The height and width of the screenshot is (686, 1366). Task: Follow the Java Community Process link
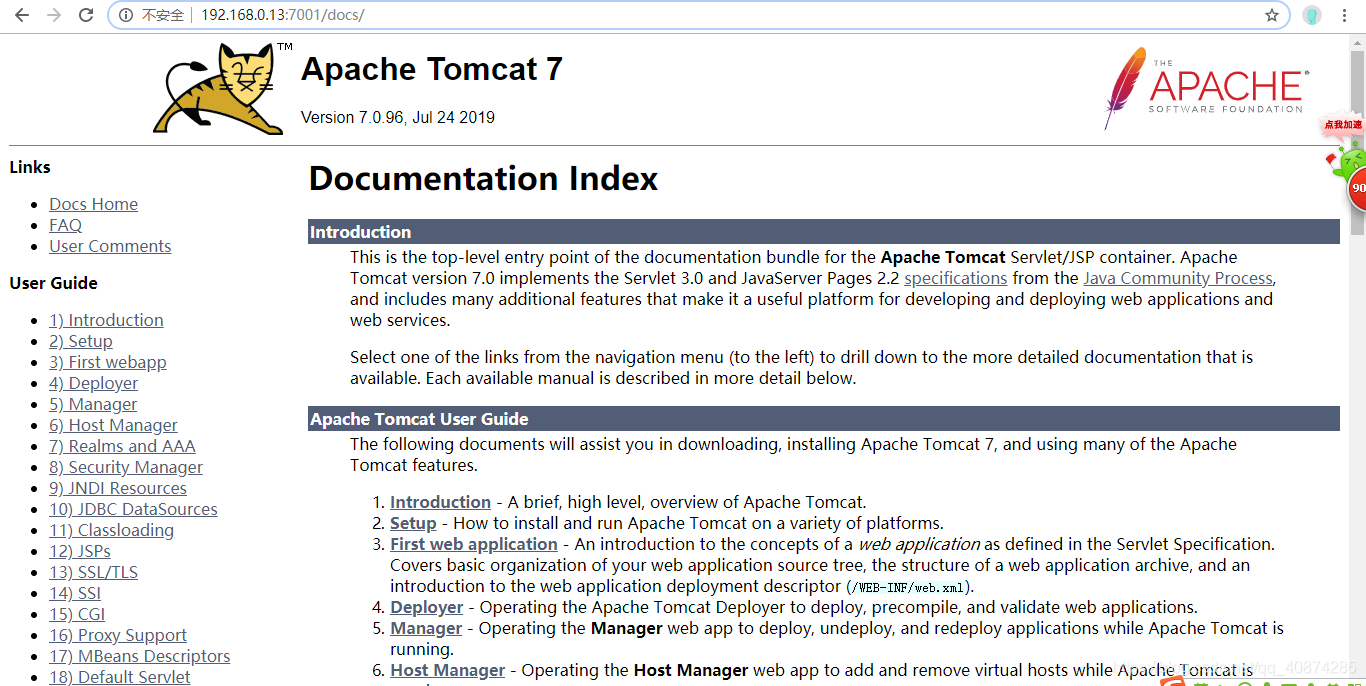click(1178, 278)
